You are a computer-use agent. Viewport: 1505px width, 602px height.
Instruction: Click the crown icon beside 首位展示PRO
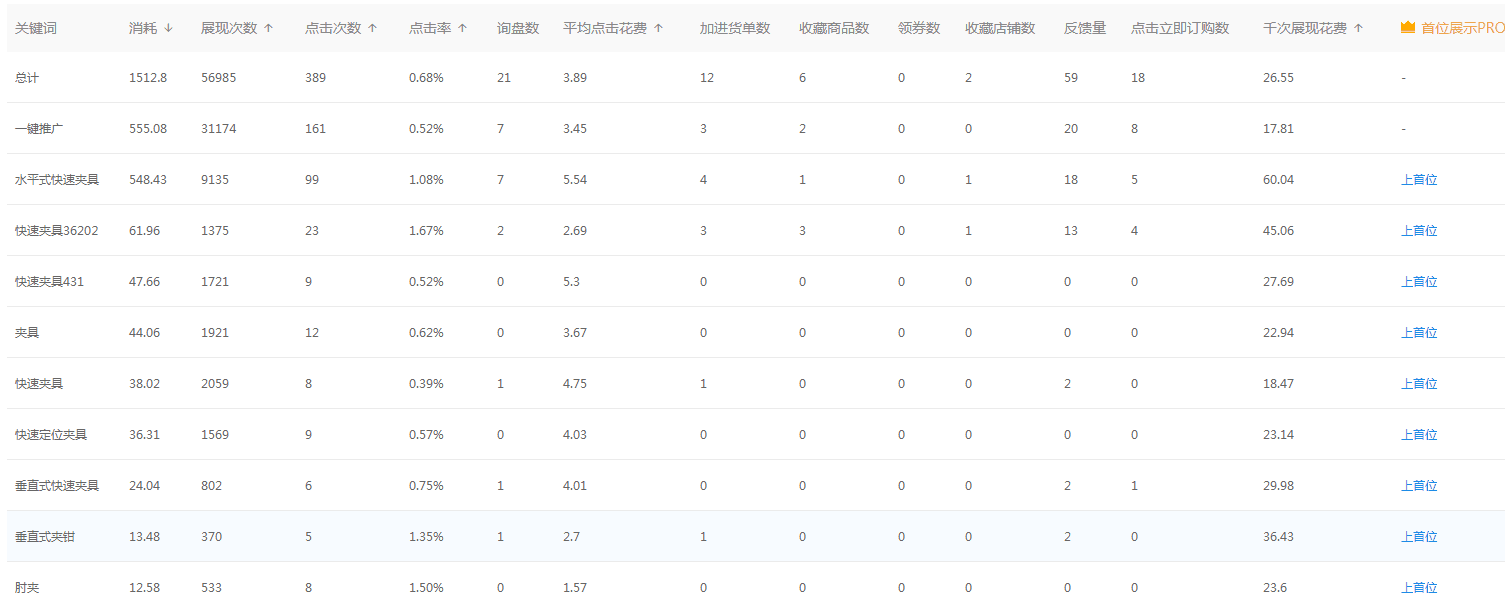pyautogui.click(x=1408, y=28)
